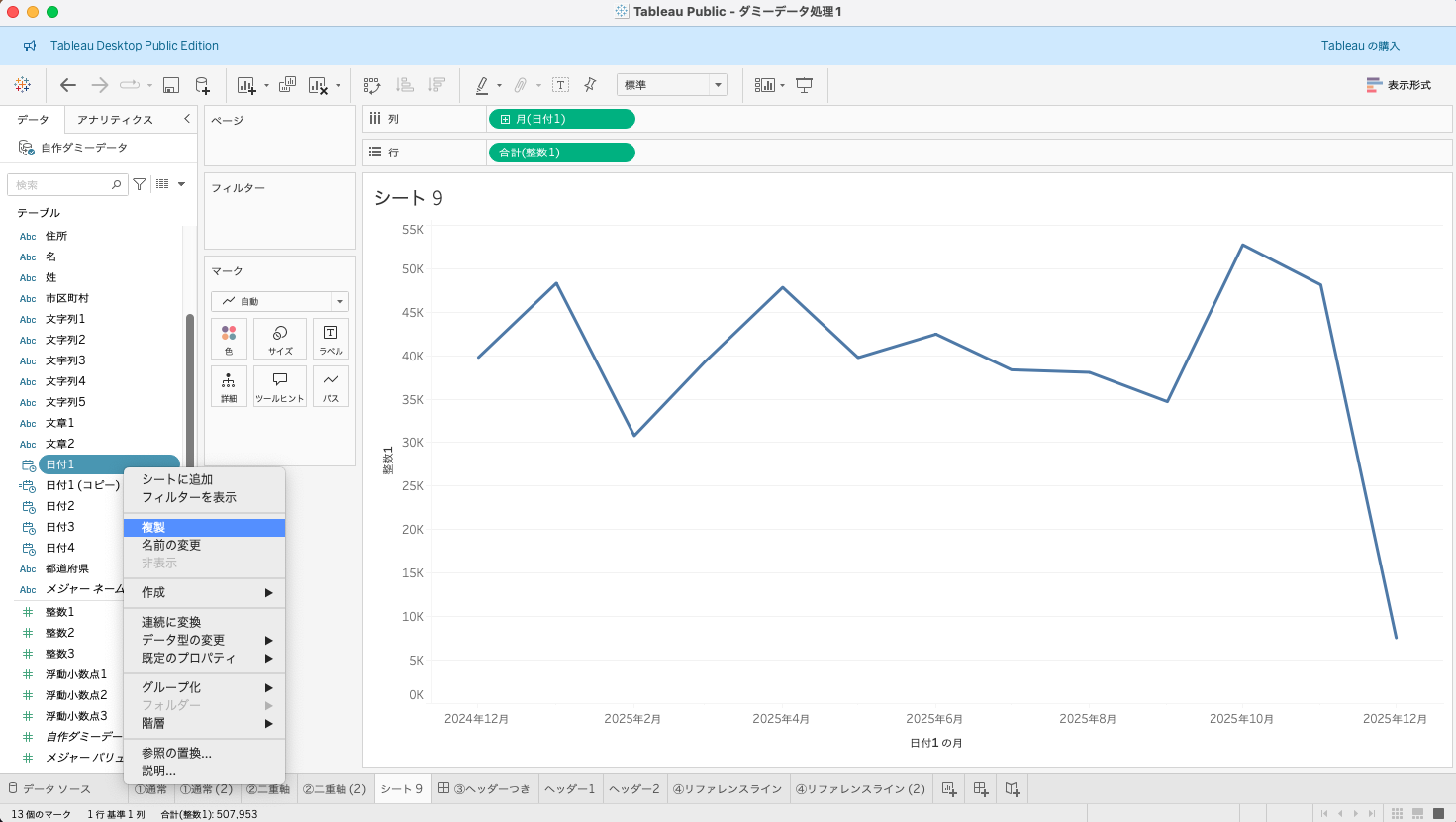This screenshot has height=822, width=1456.
Task: Click the 月(日付1) pill expand plus
Action: click(505, 120)
